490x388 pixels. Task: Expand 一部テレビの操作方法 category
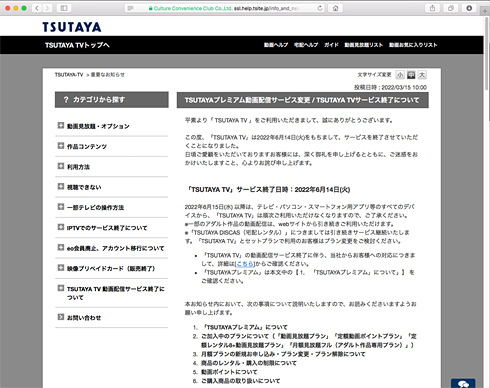click(112, 207)
